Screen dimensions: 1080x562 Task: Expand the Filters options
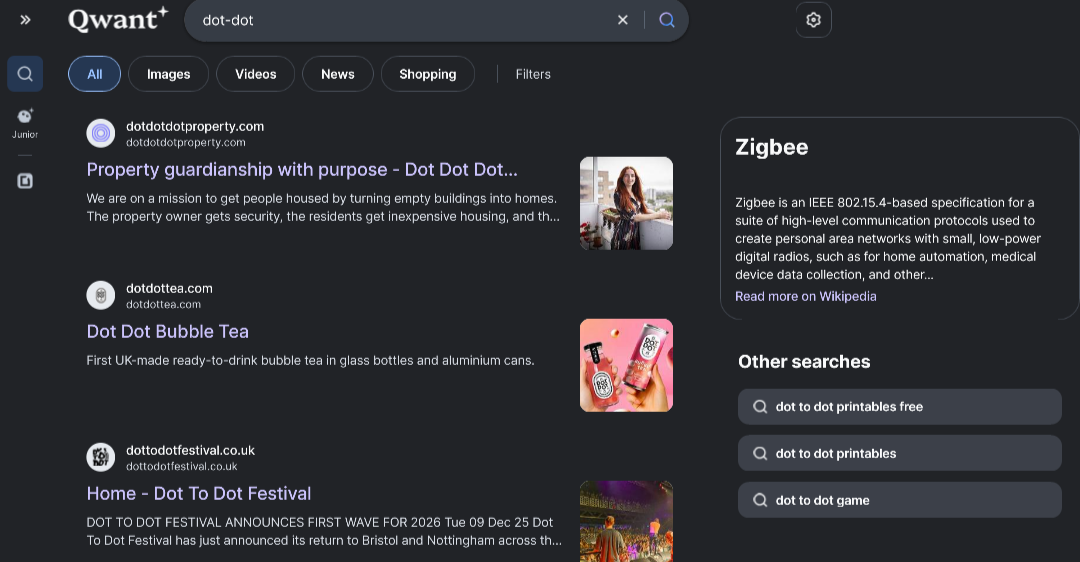coord(533,74)
